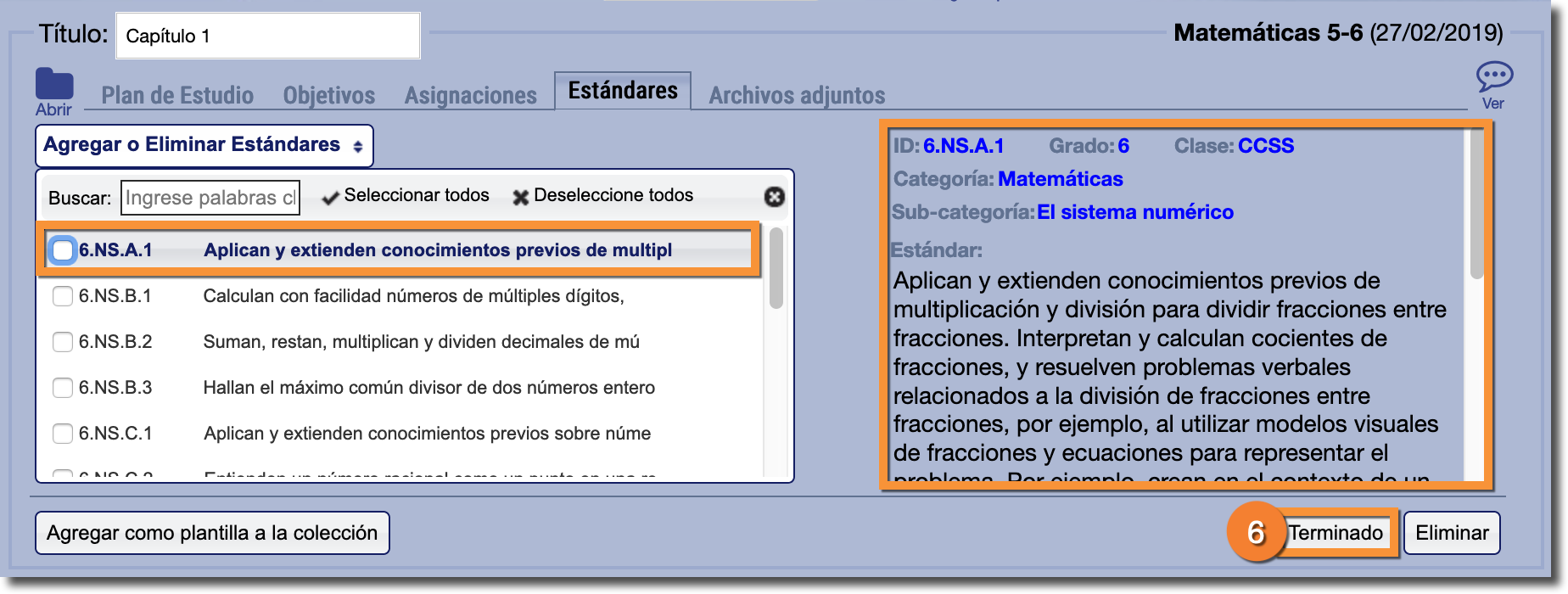1568x594 pixels.
Task: Expand Agregar o Eliminar Estándares dropdown
Action: click(204, 146)
